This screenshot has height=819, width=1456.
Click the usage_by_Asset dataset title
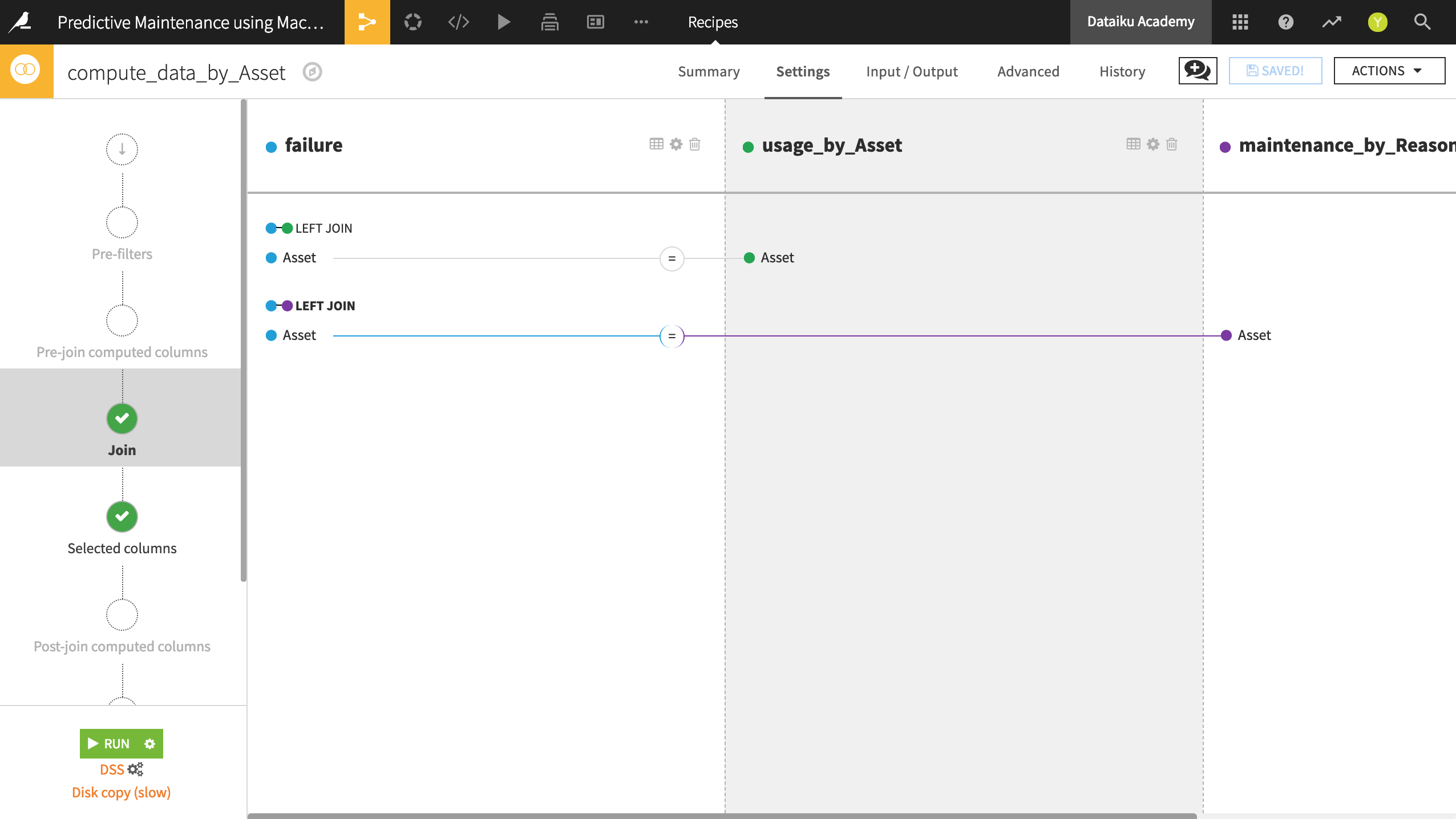point(832,145)
